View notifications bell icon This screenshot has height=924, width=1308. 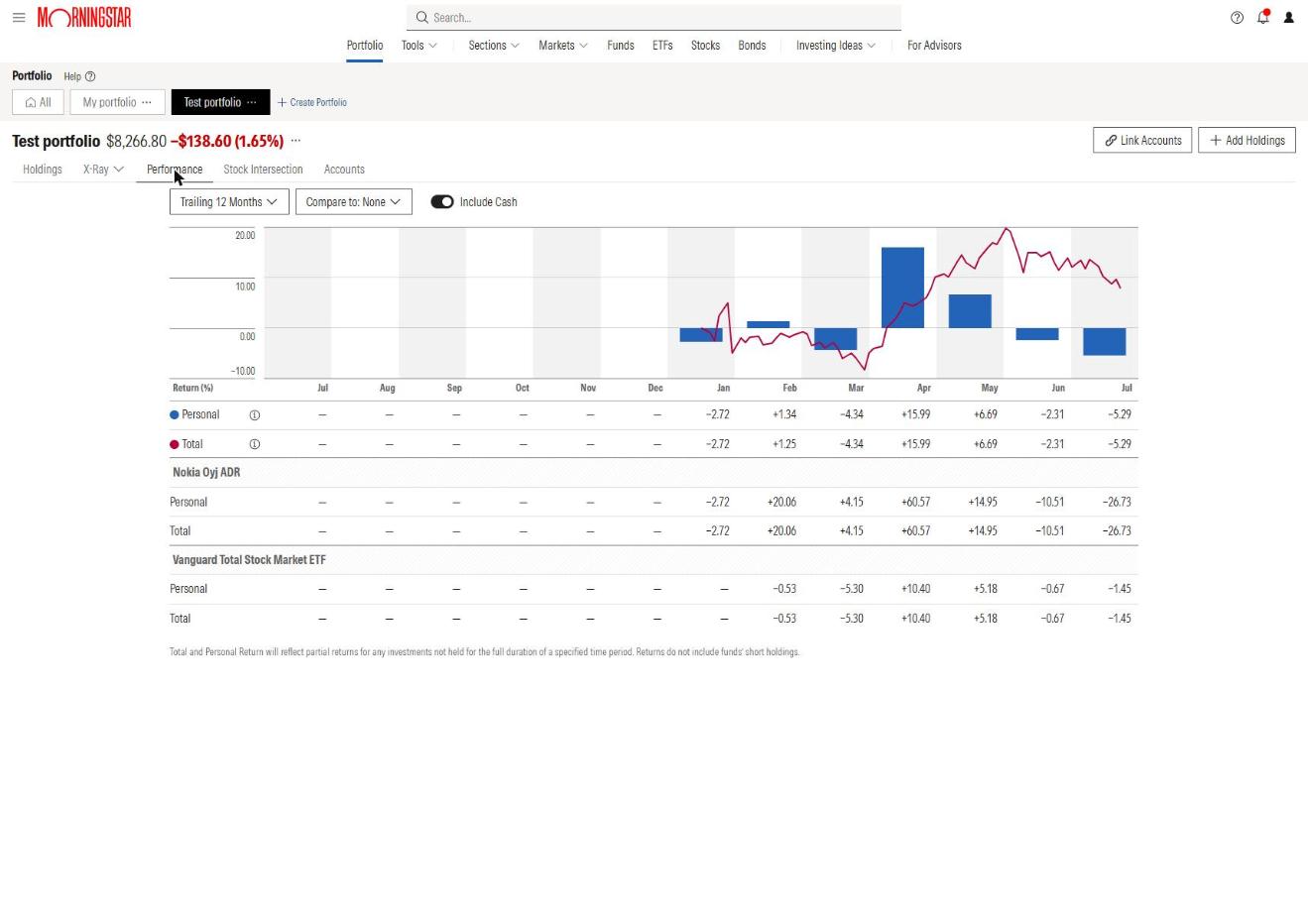click(1263, 17)
